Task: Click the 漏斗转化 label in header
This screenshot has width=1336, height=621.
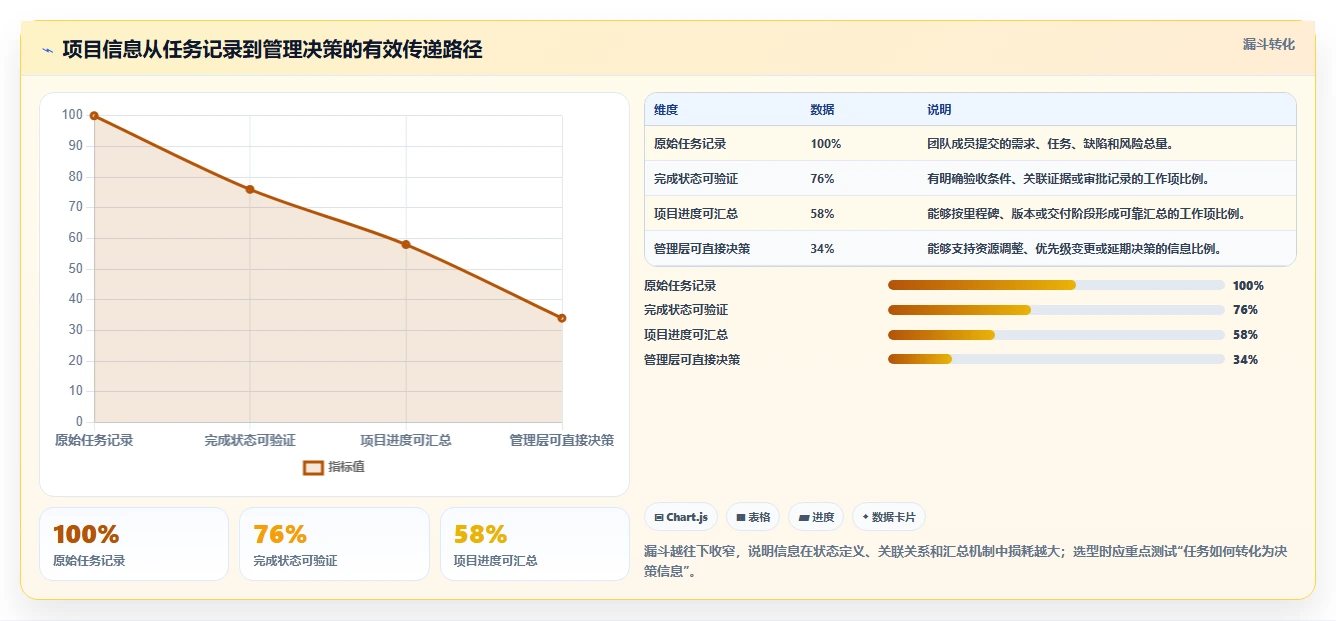Action: point(1268,45)
